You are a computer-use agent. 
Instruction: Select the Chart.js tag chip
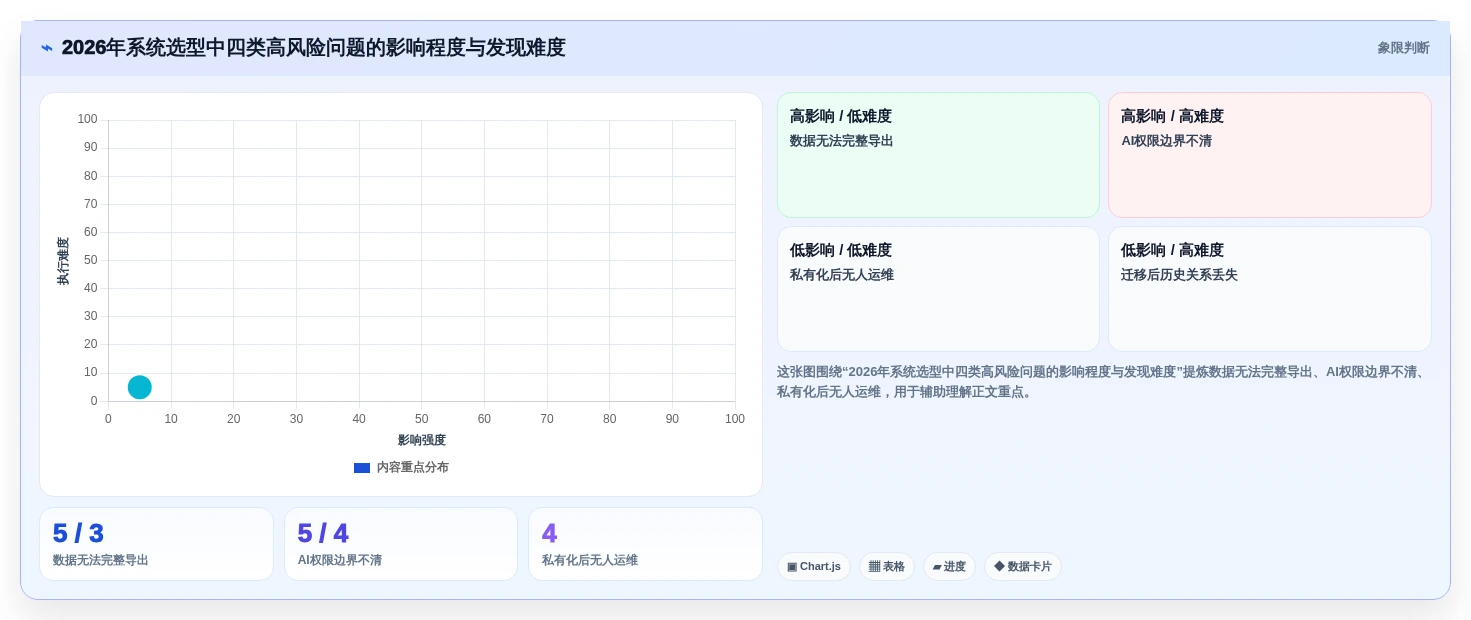(814, 567)
